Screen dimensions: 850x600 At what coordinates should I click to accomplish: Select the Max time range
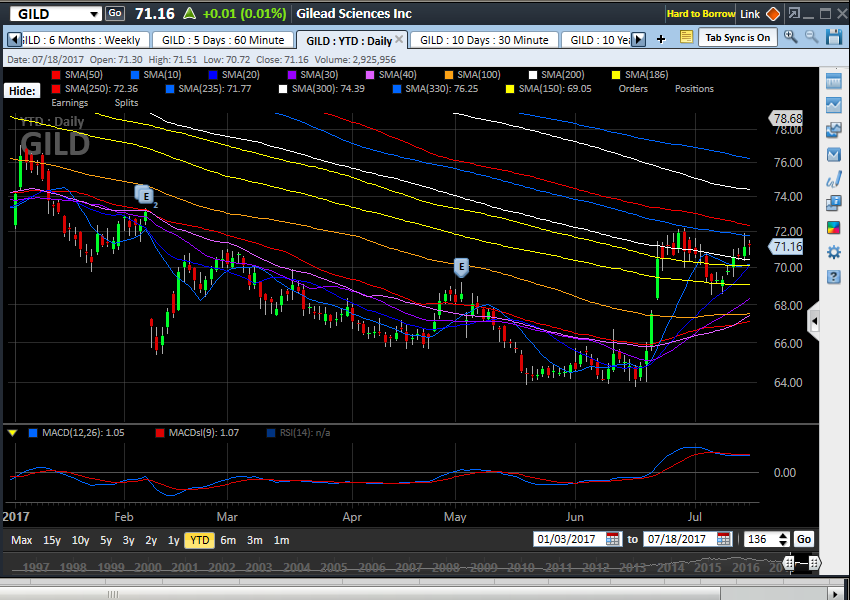coord(22,540)
